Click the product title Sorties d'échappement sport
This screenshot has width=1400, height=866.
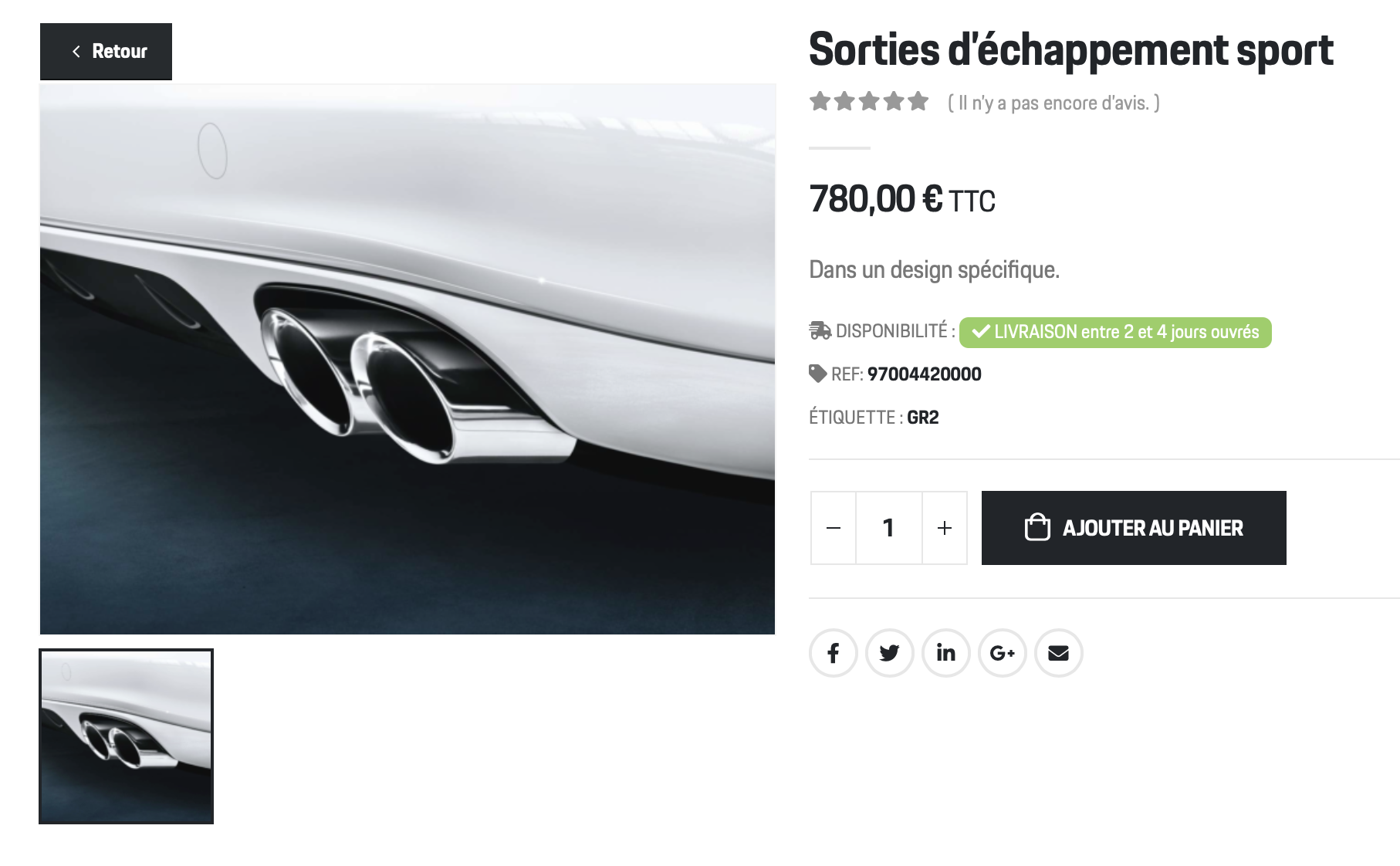pos(1071,50)
